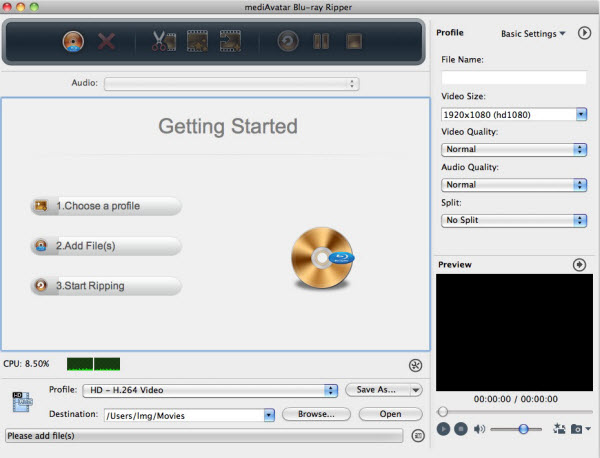Click the Save As... button
Image resolution: width=600 pixels, height=458 pixels.
click(x=377, y=390)
